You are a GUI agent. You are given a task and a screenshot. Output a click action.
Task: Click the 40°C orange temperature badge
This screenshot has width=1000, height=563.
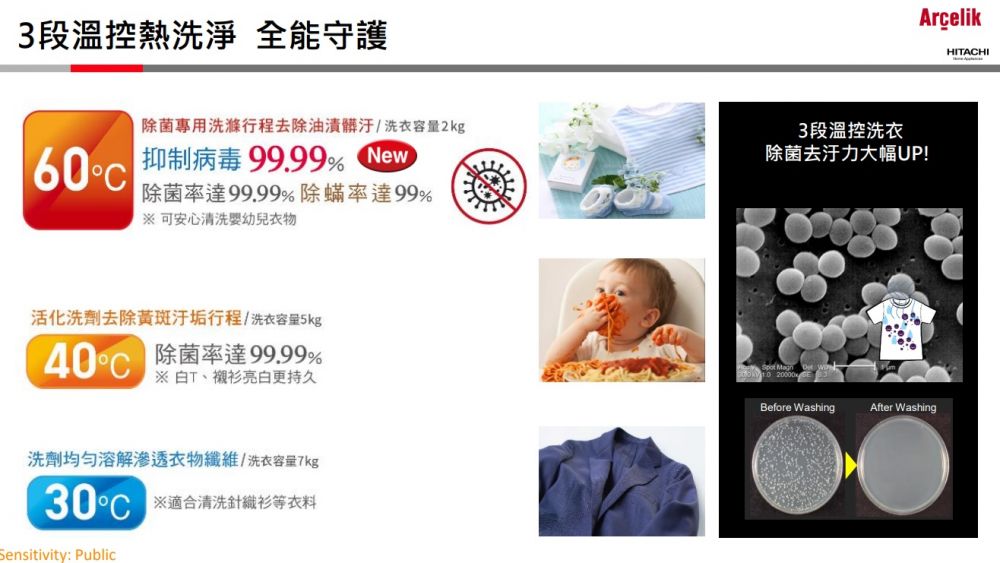point(85,362)
